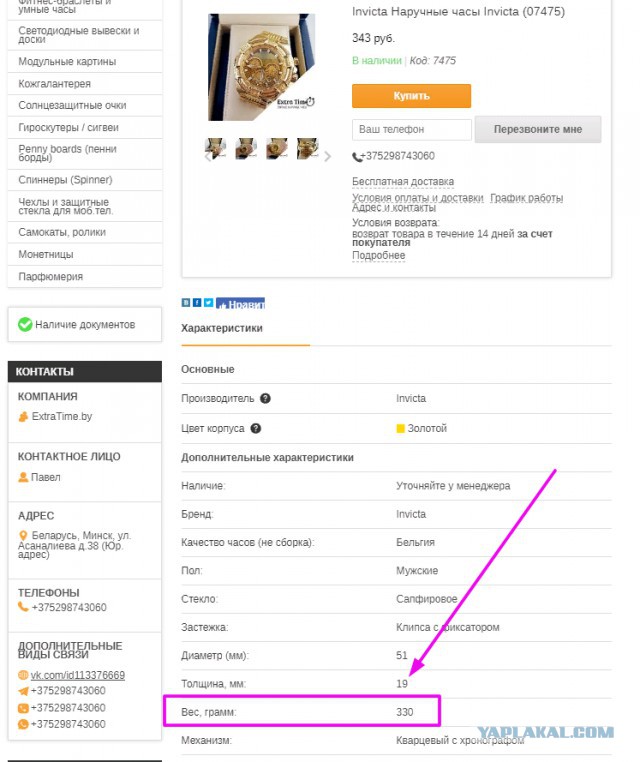Image resolution: width=640 pixels, height=762 pixels.
Task: Click the Facebook share icon
Action: 197,303
